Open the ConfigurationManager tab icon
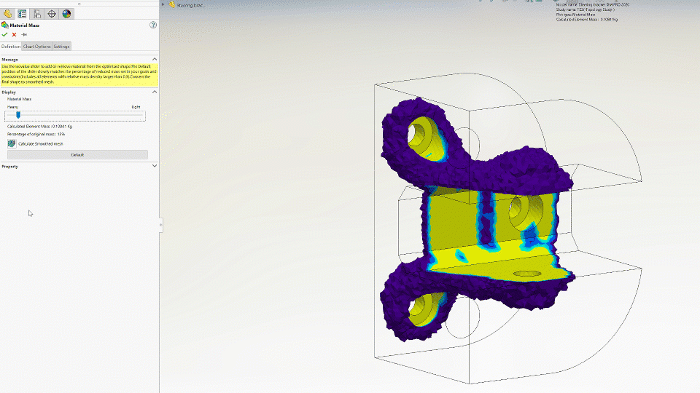Screen dimensions: 700x393 (x=37, y=14)
